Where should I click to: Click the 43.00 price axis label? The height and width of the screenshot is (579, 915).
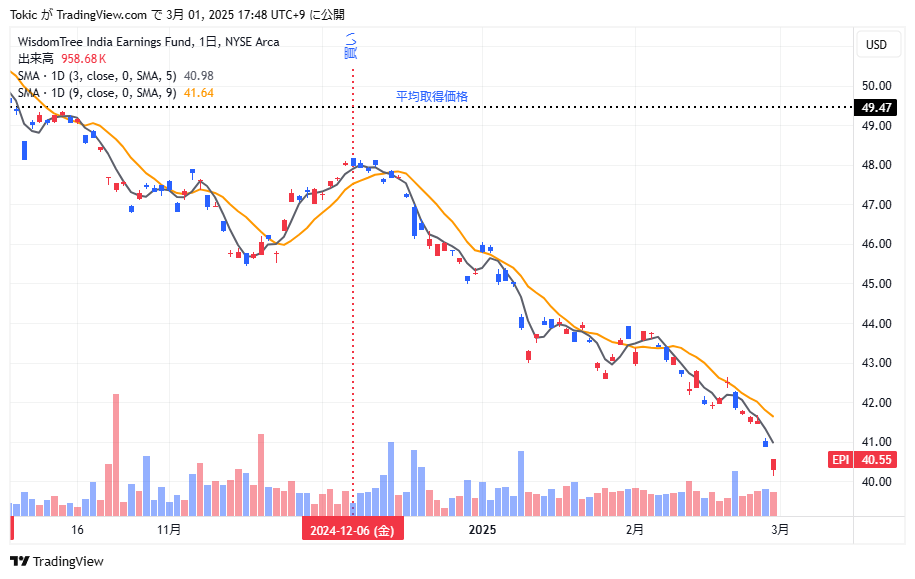point(876,363)
